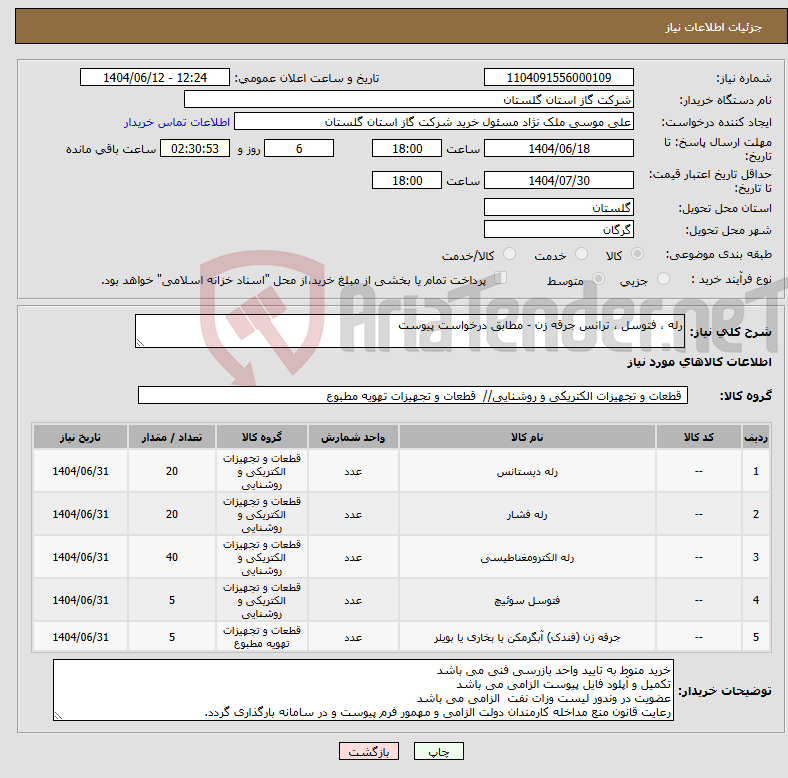
Task: Click the چاپ button
Action: coord(438,751)
